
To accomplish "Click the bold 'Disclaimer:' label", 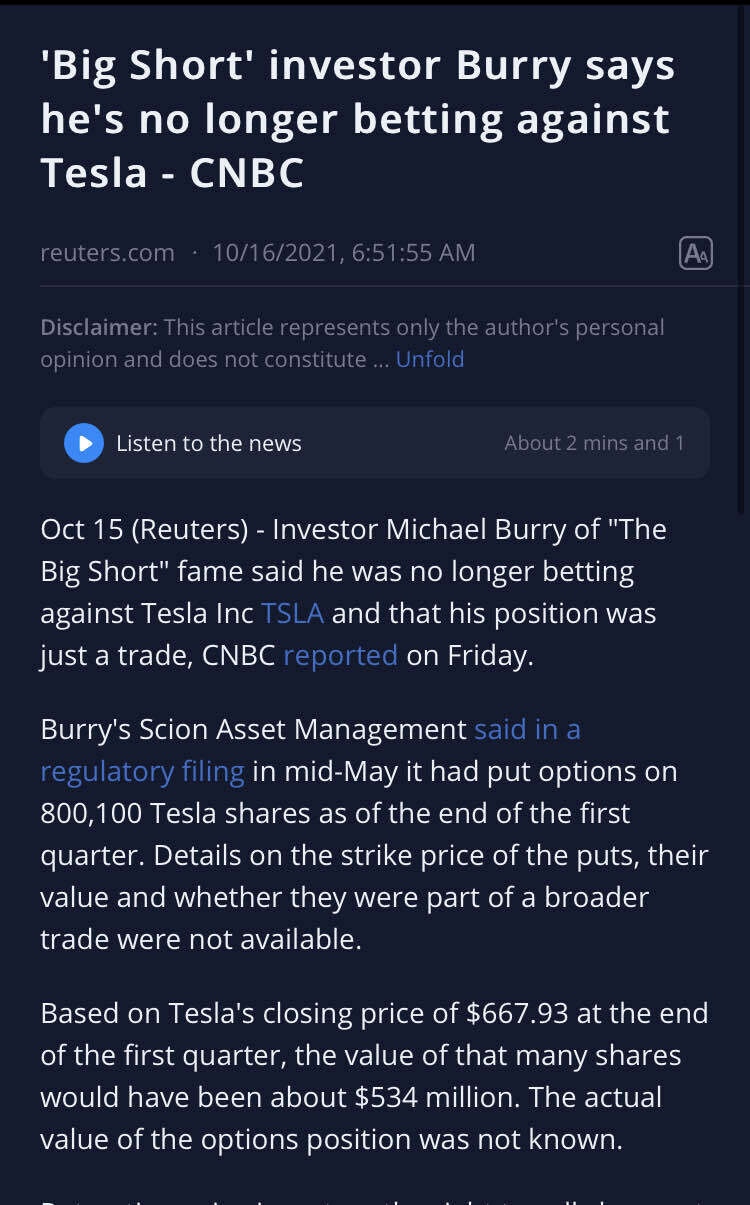I will click(98, 327).
